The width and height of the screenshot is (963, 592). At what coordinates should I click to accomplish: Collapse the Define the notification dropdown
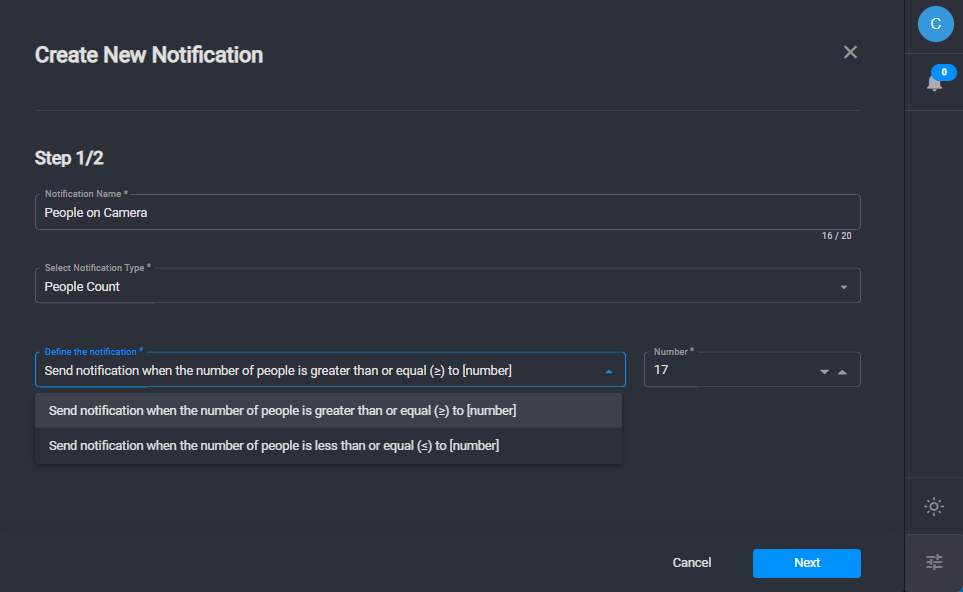pyautogui.click(x=609, y=371)
